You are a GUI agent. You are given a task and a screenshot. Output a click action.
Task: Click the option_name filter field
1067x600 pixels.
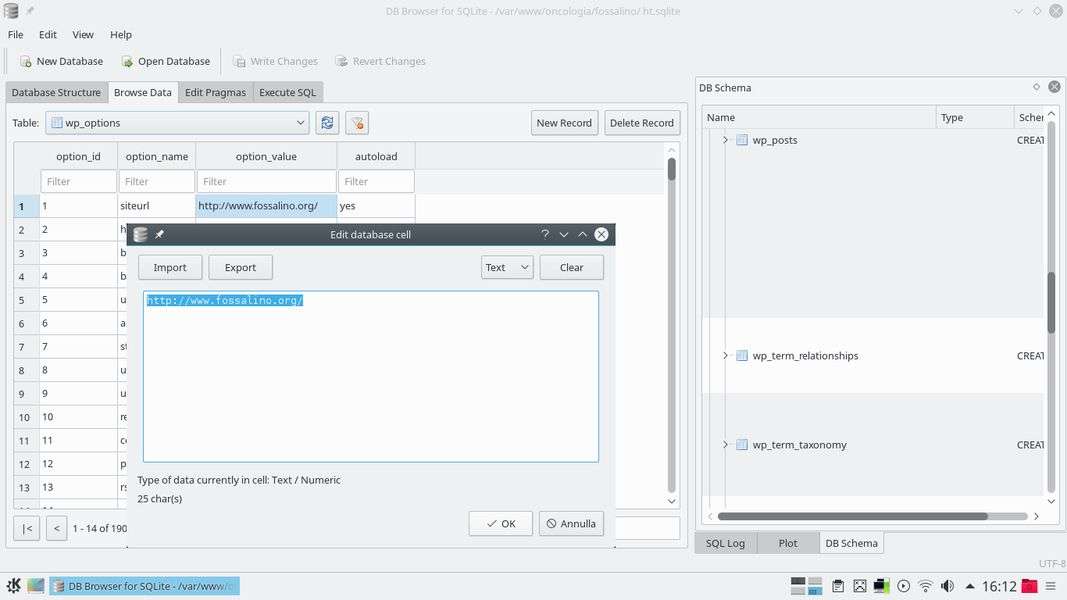coord(157,182)
